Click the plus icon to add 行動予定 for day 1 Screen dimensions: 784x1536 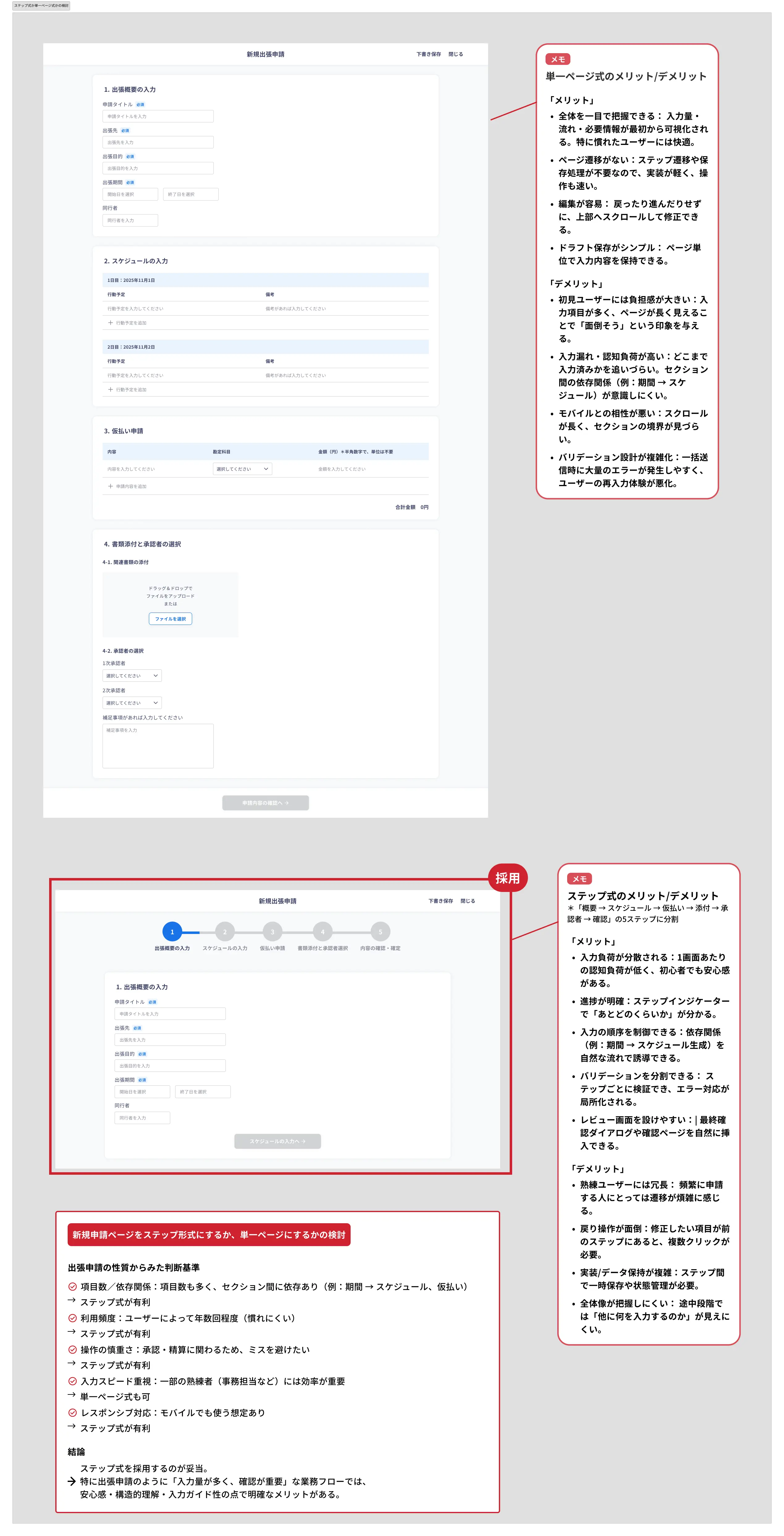pyautogui.click(x=111, y=323)
